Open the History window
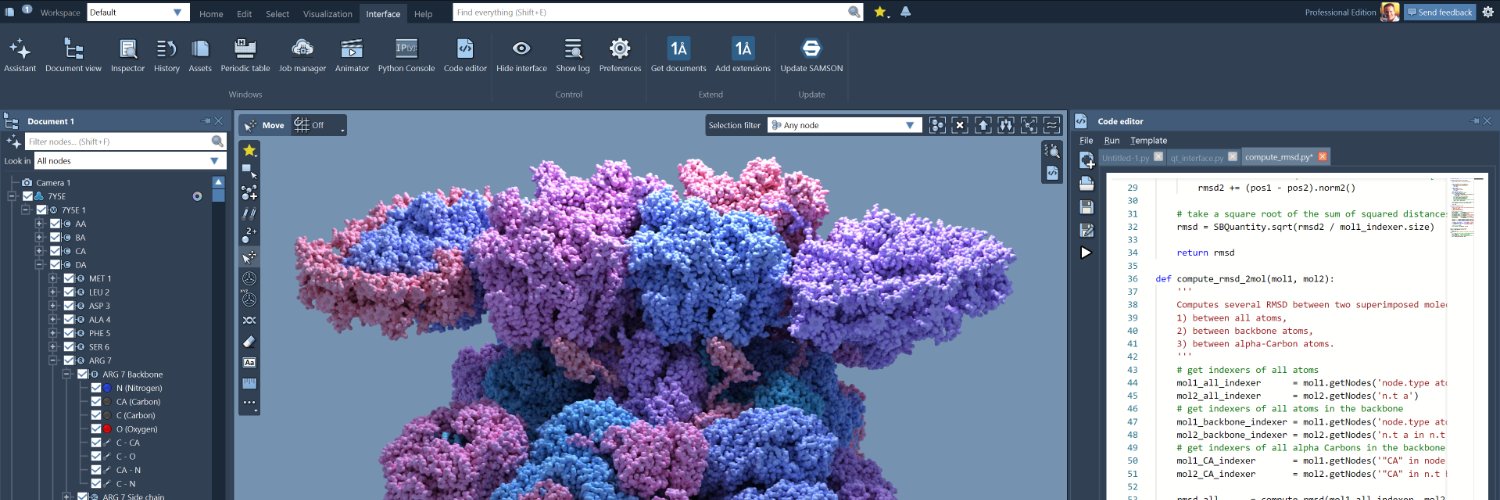 pyautogui.click(x=167, y=55)
